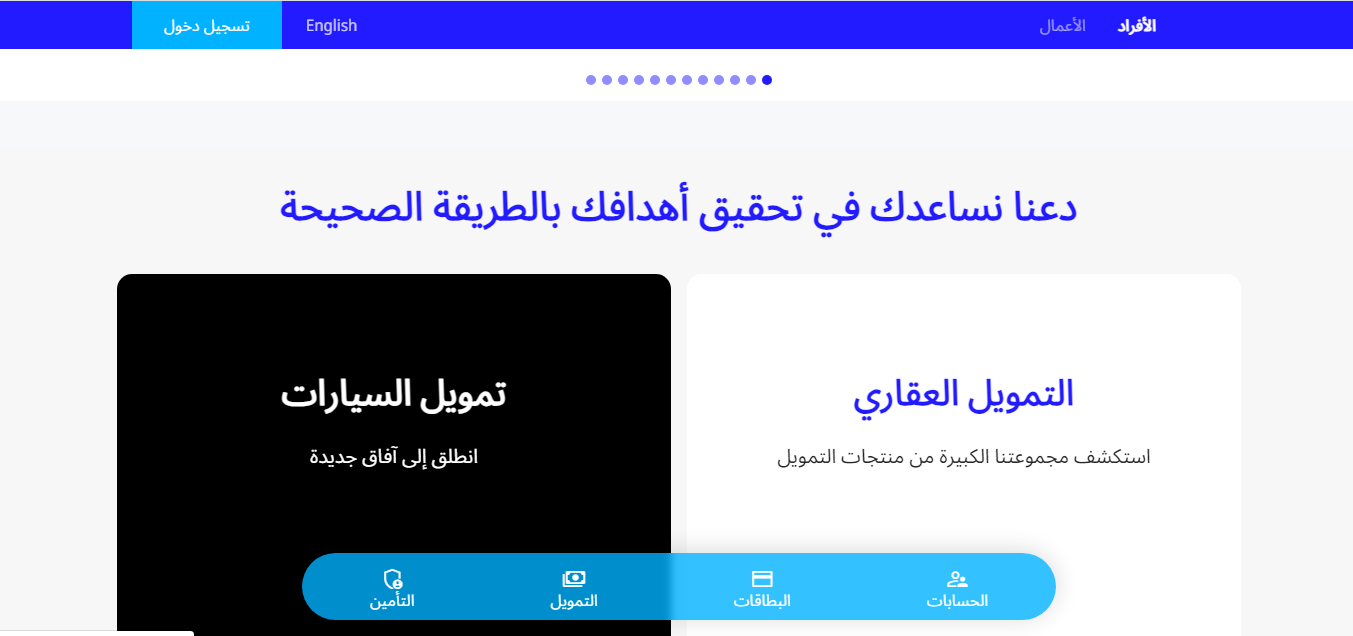Open the التمويل label in bottom navigation

pos(574,601)
